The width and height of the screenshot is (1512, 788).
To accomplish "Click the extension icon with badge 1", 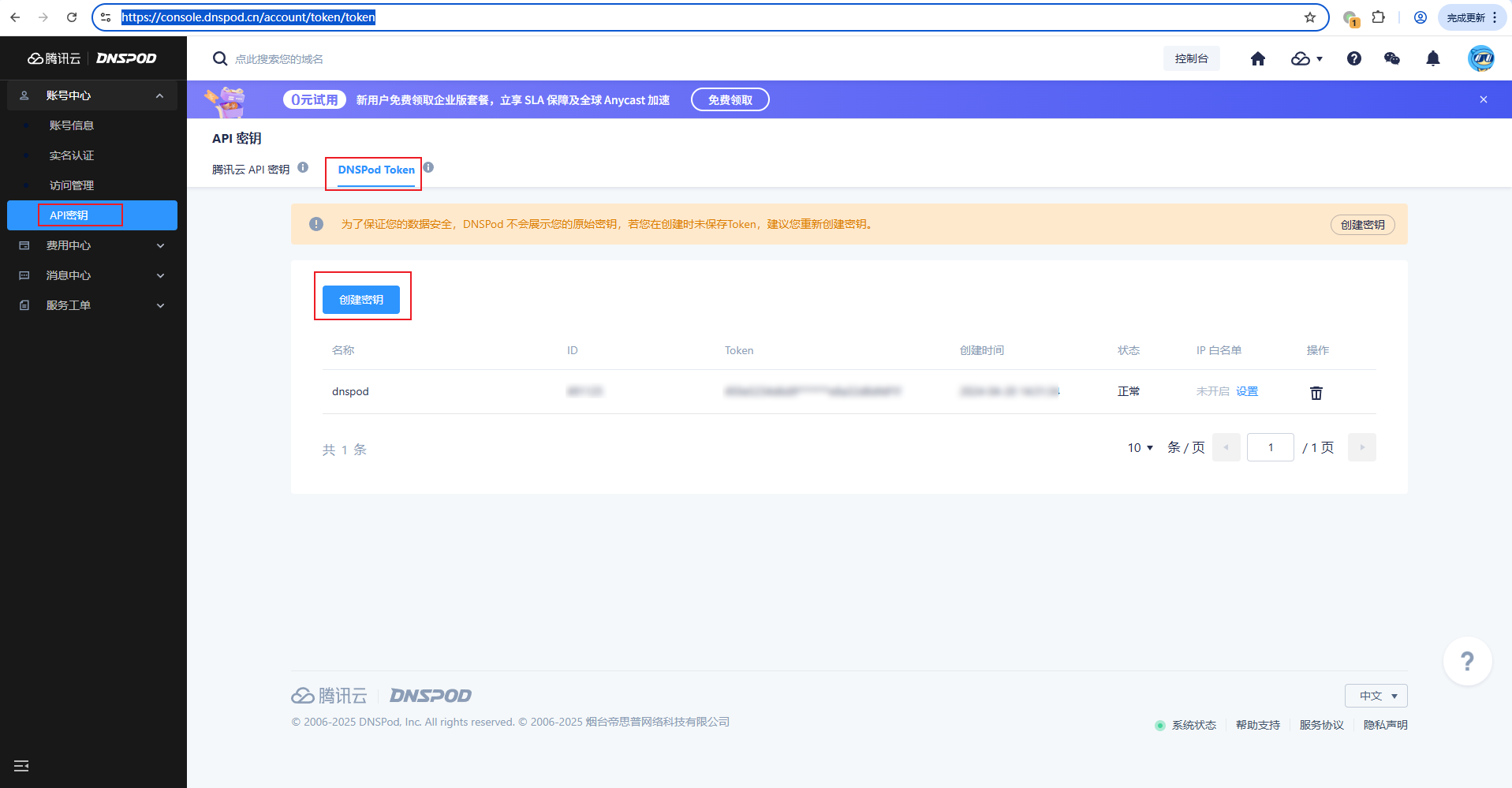I will tap(1350, 18).
